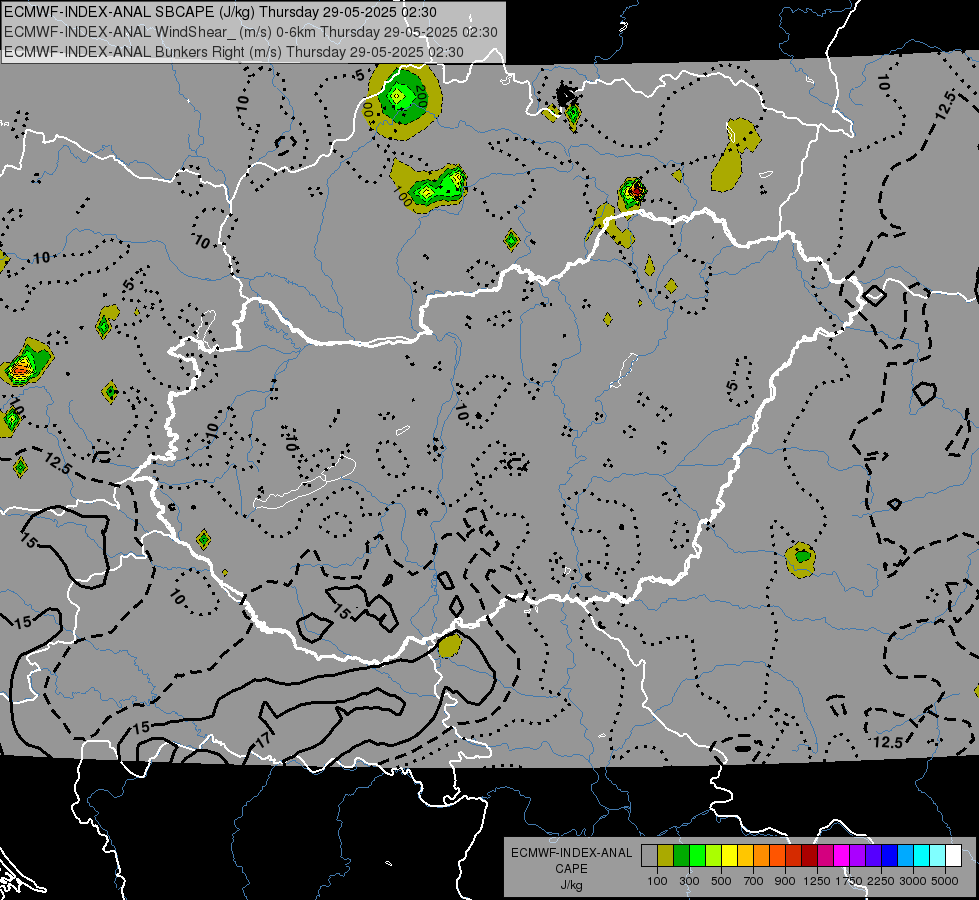Image resolution: width=979 pixels, height=900 pixels.
Task: Click the legend value 700
Action: click(x=754, y=881)
